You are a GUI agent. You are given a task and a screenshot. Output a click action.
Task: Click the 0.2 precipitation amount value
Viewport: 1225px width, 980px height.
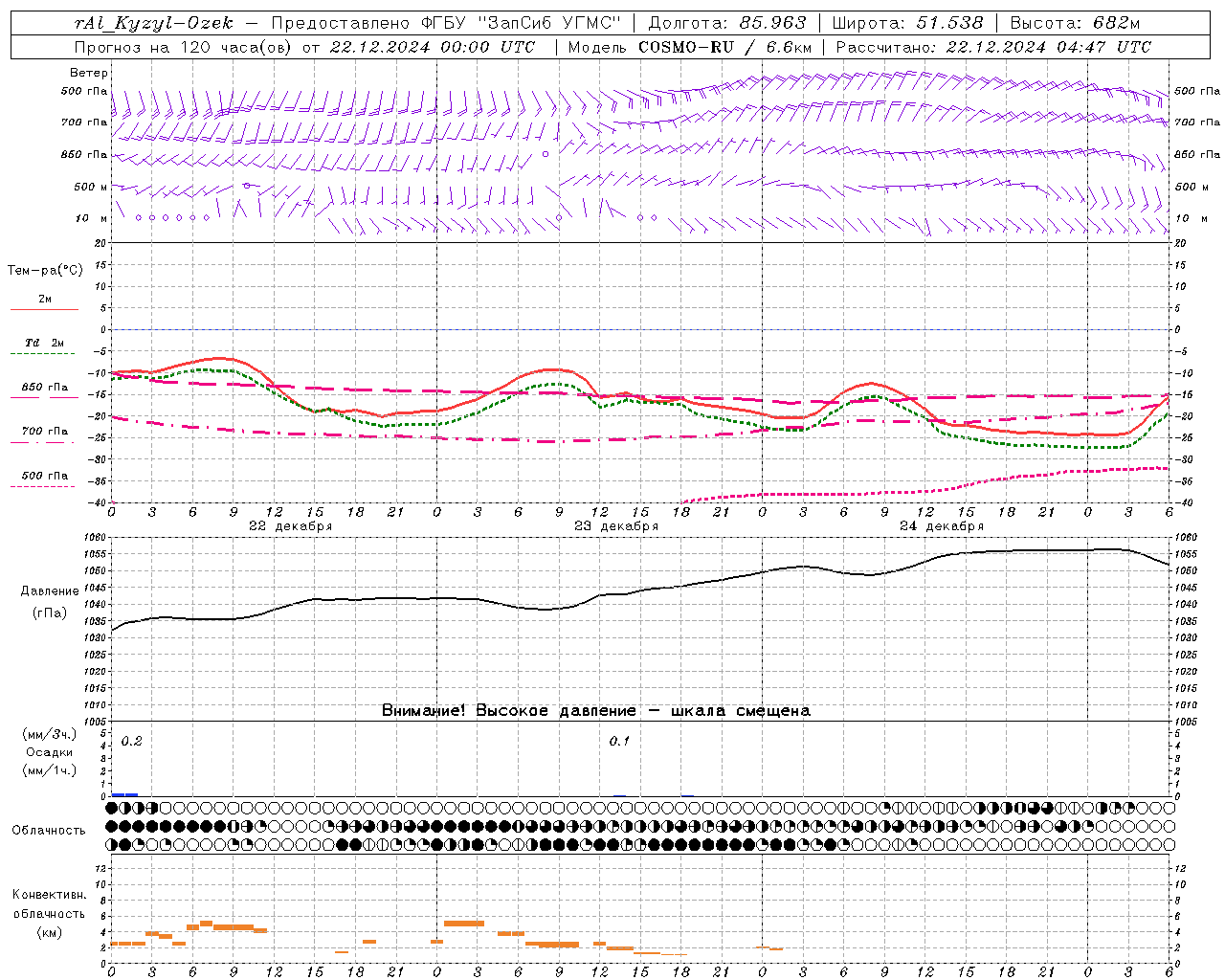132,742
